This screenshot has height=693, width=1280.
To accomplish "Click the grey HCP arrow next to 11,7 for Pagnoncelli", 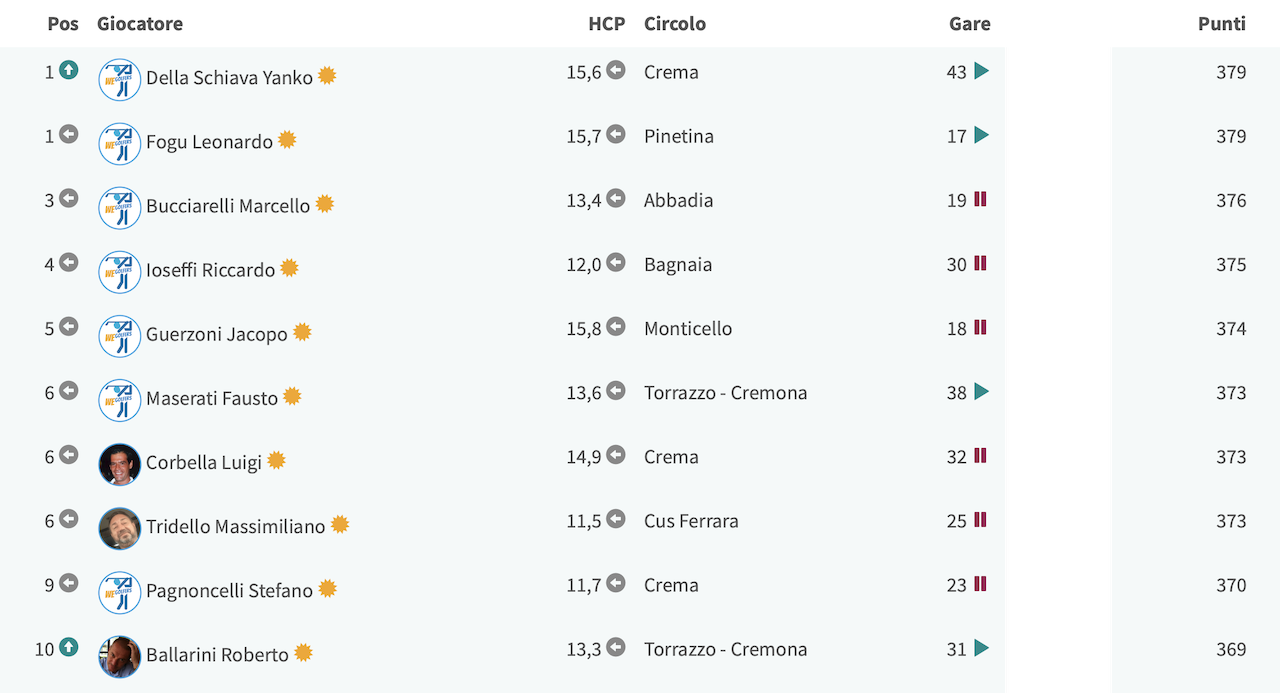I will tap(616, 582).
